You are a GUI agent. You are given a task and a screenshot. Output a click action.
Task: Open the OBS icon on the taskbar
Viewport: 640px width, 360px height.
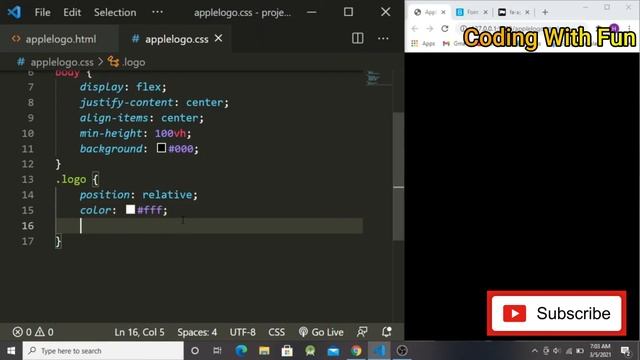[x=402, y=351]
